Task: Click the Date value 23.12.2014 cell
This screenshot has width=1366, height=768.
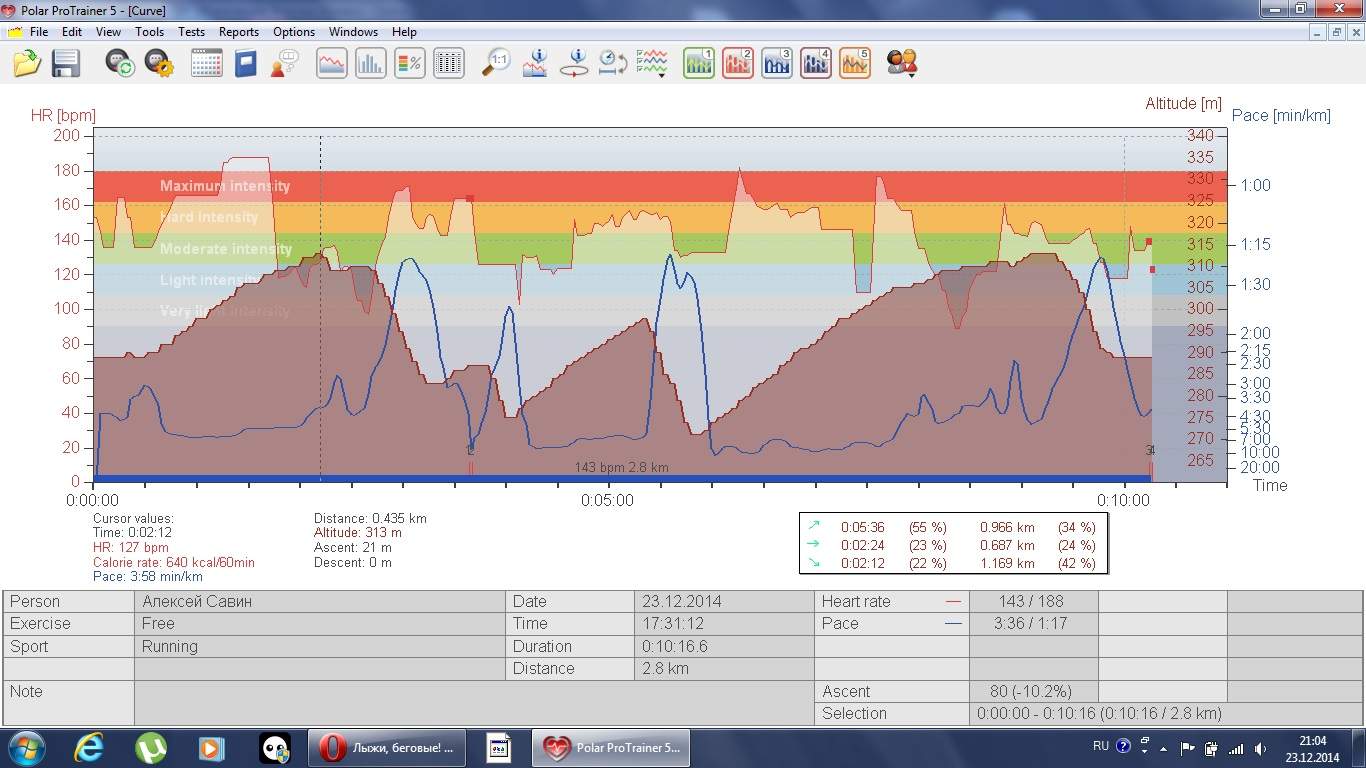Action: click(x=725, y=601)
